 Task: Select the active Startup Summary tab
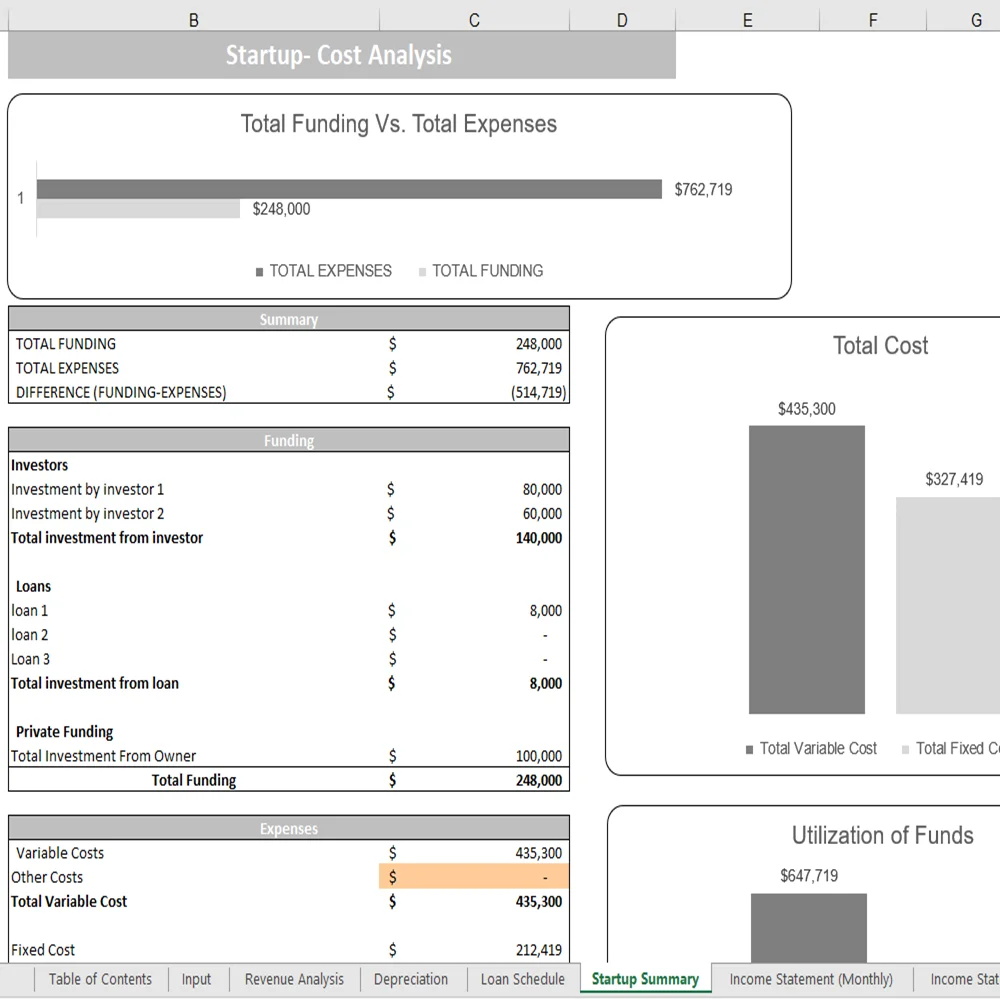(645, 979)
